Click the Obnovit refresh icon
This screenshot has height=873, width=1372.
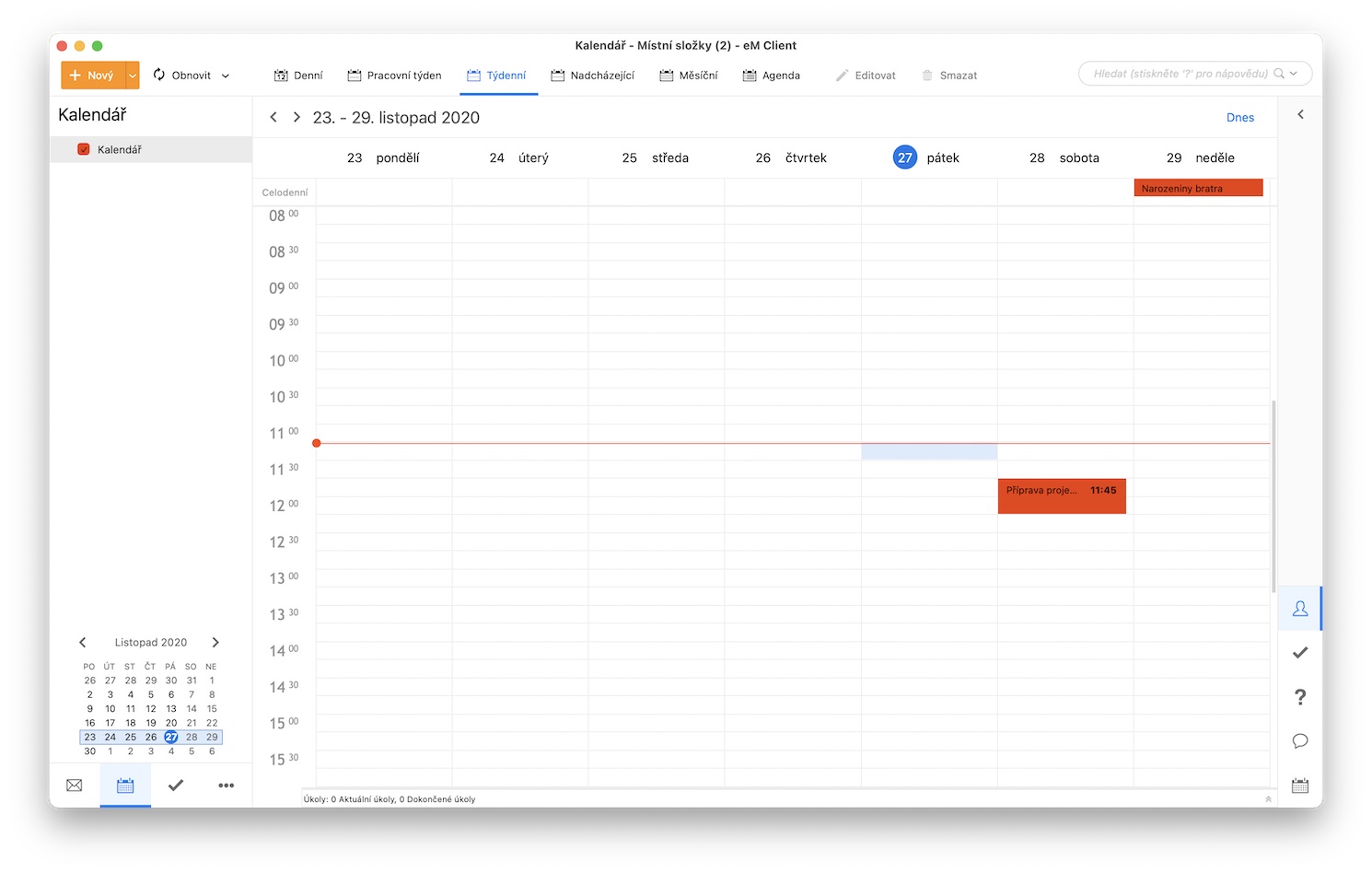[x=159, y=75]
